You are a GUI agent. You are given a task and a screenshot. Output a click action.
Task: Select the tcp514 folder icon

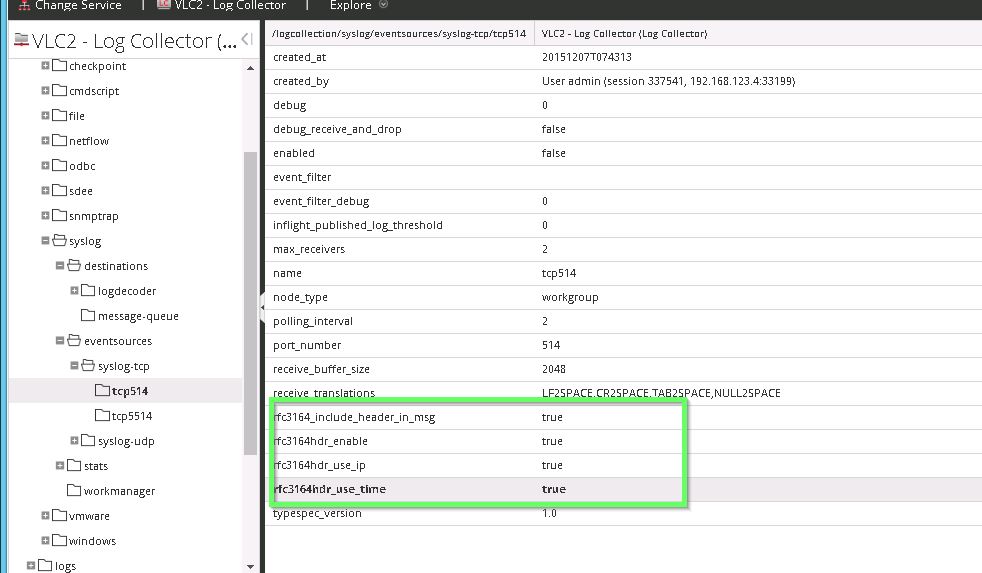click(x=102, y=390)
